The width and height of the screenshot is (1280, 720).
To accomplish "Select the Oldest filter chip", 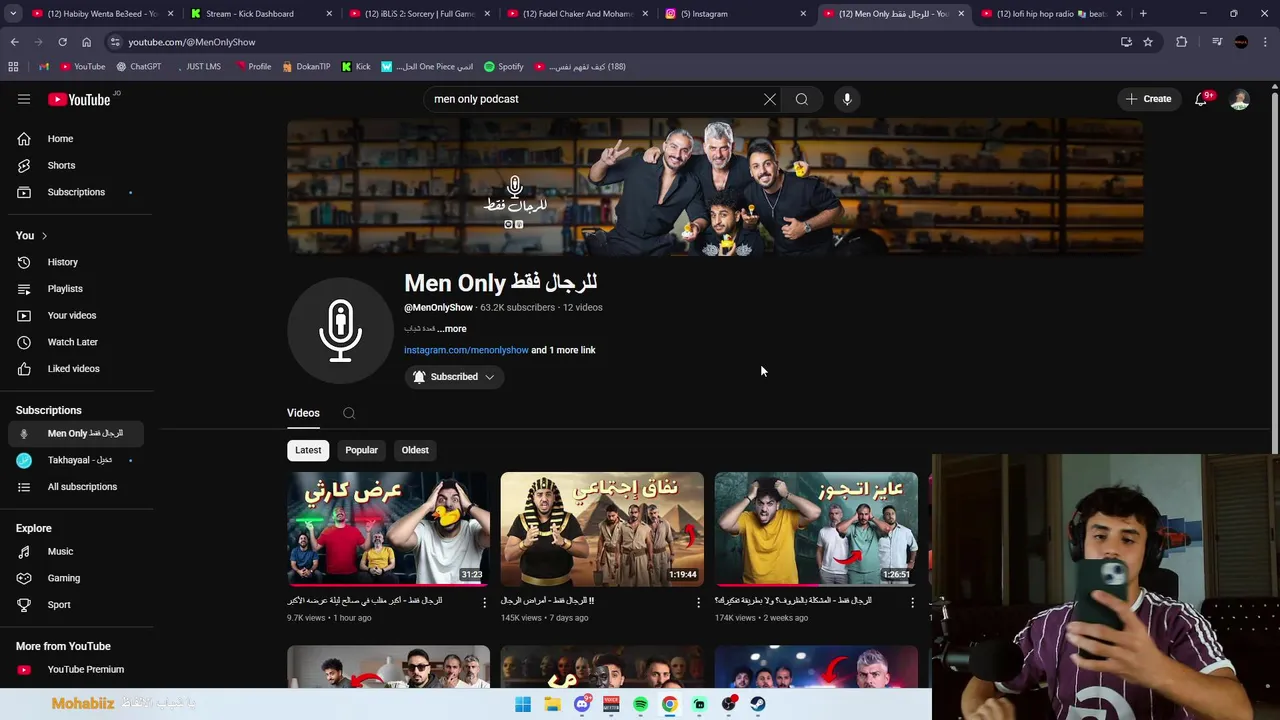I will coord(415,450).
